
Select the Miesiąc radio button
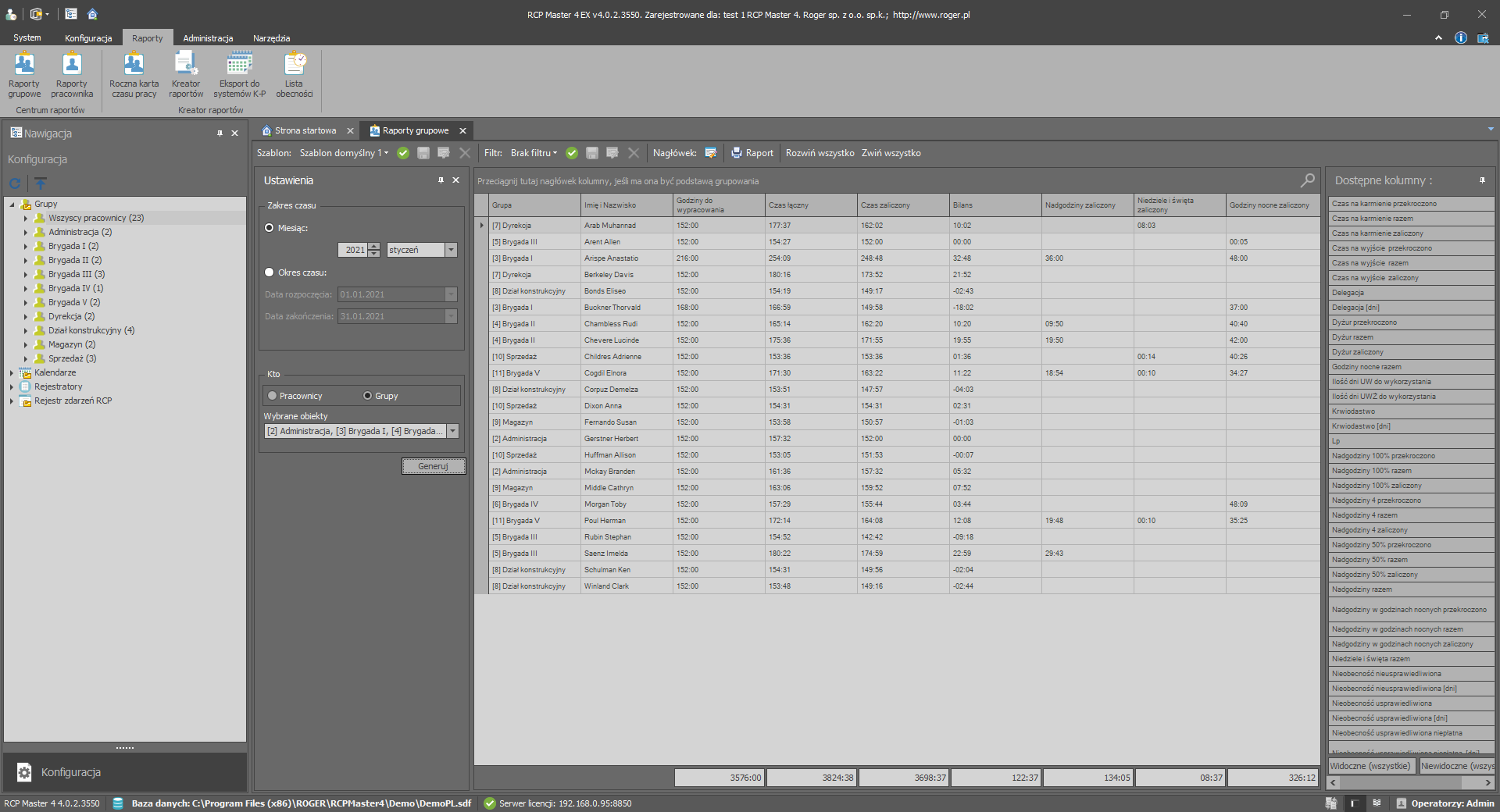pos(270,228)
